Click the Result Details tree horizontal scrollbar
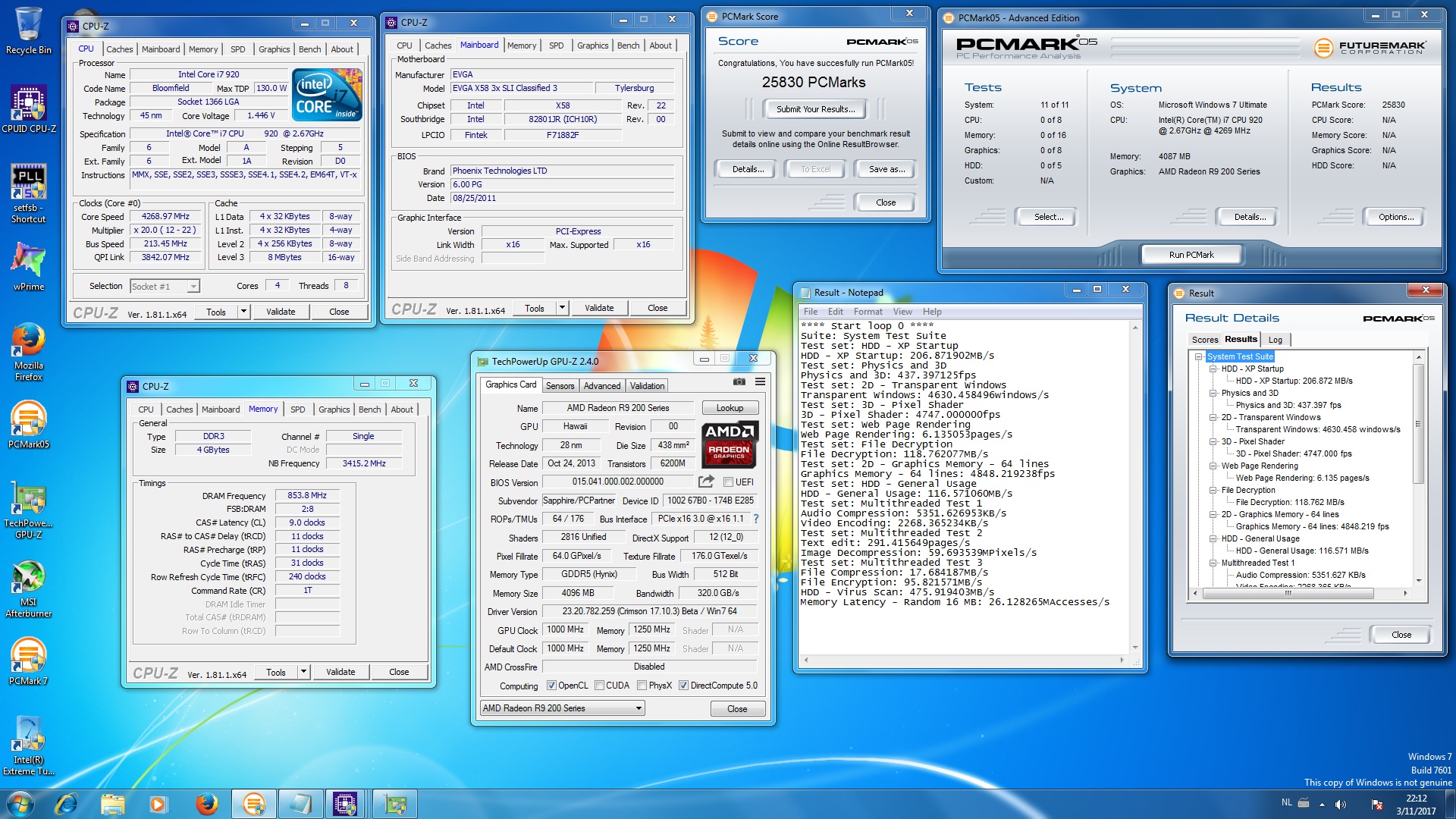 coord(1301,593)
